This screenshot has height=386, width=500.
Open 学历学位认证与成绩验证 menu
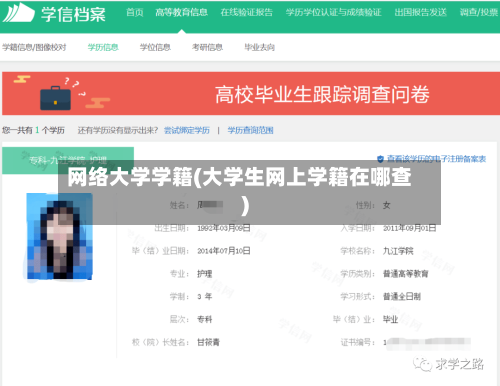pos(333,13)
